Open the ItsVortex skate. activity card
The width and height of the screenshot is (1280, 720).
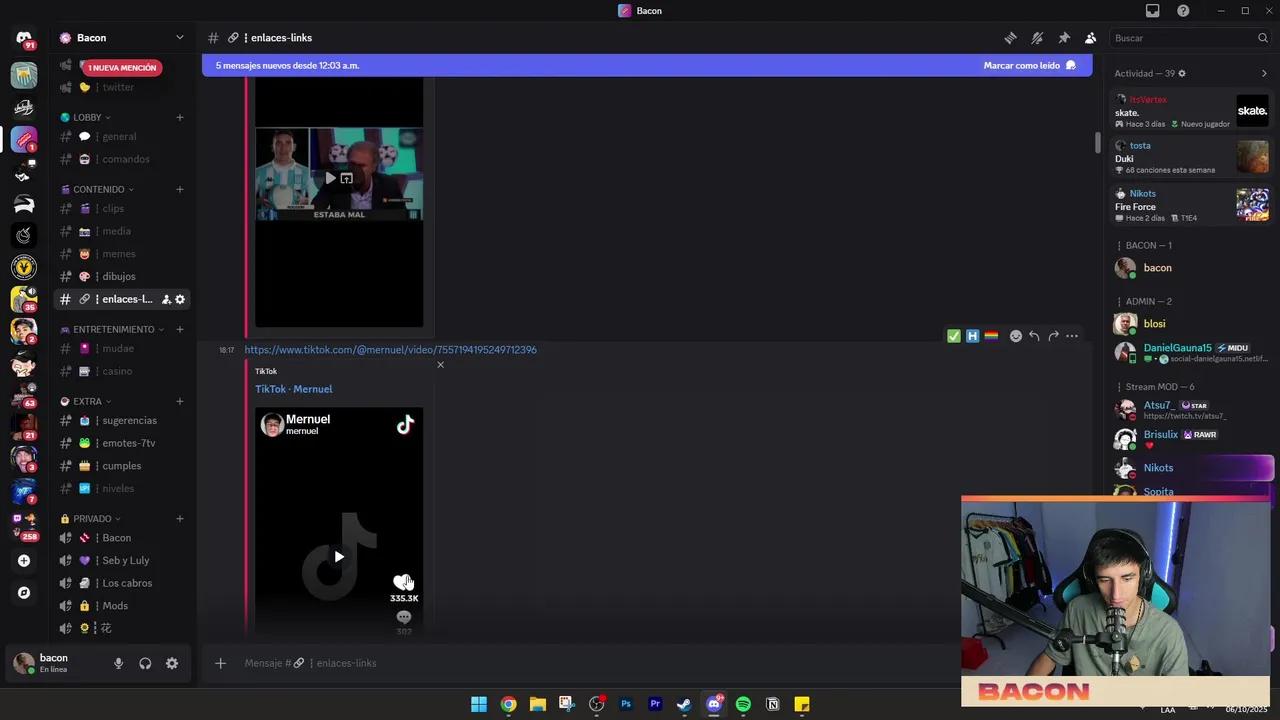coord(1191,112)
